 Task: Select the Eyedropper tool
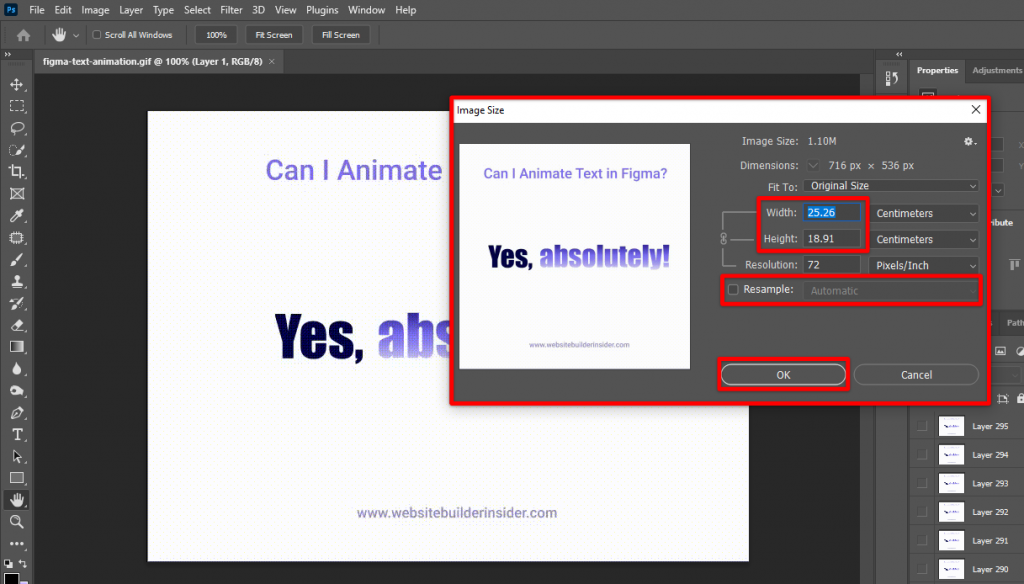(17, 216)
